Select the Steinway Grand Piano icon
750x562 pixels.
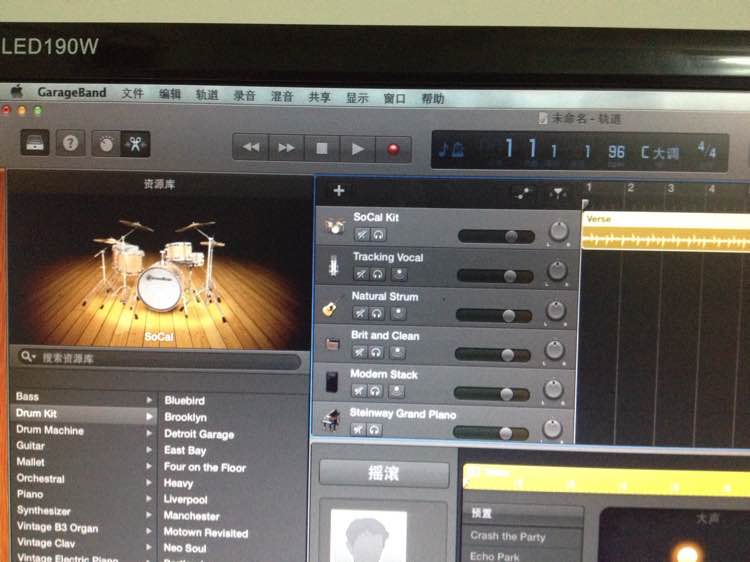[x=331, y=420]
